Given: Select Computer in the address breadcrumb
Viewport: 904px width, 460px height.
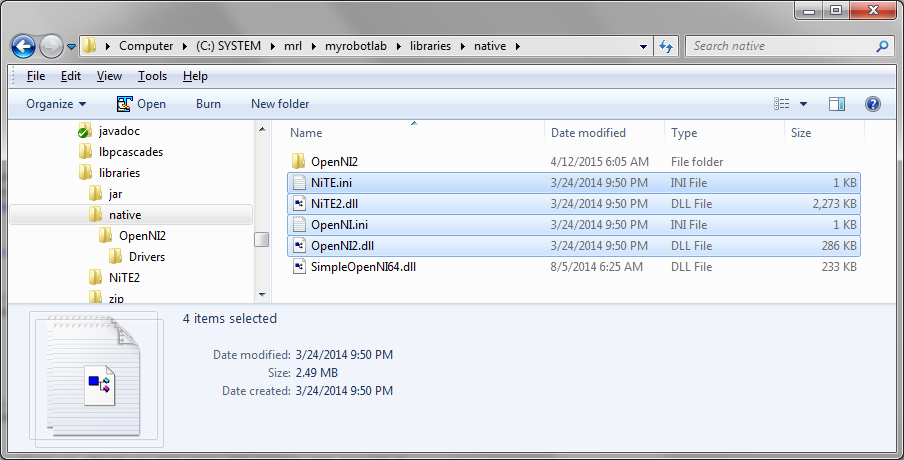Looking at the screenshot, I should [x=146, y=46].
